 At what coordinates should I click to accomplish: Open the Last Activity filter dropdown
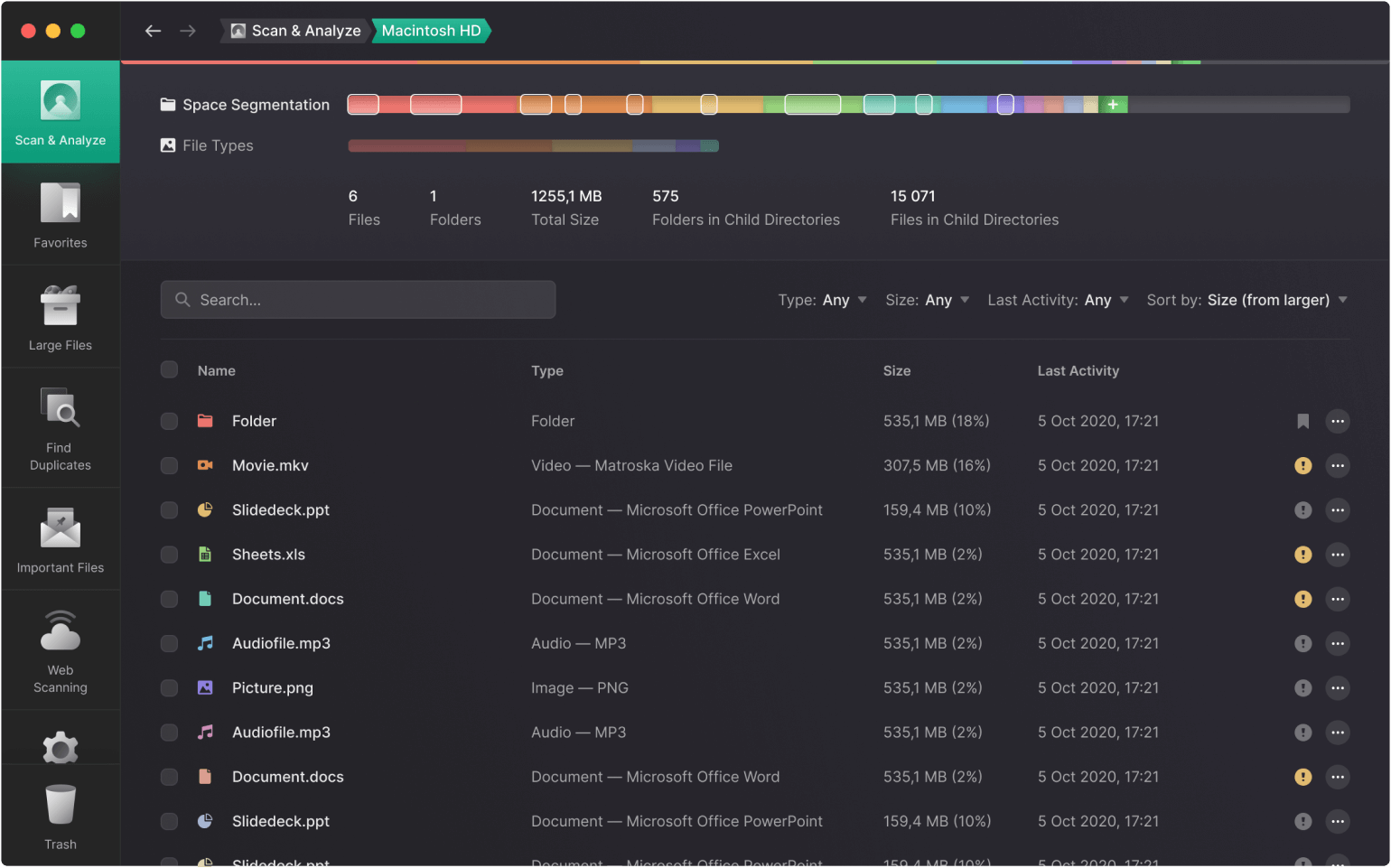pyautogui.click(x=1058, y=300)
